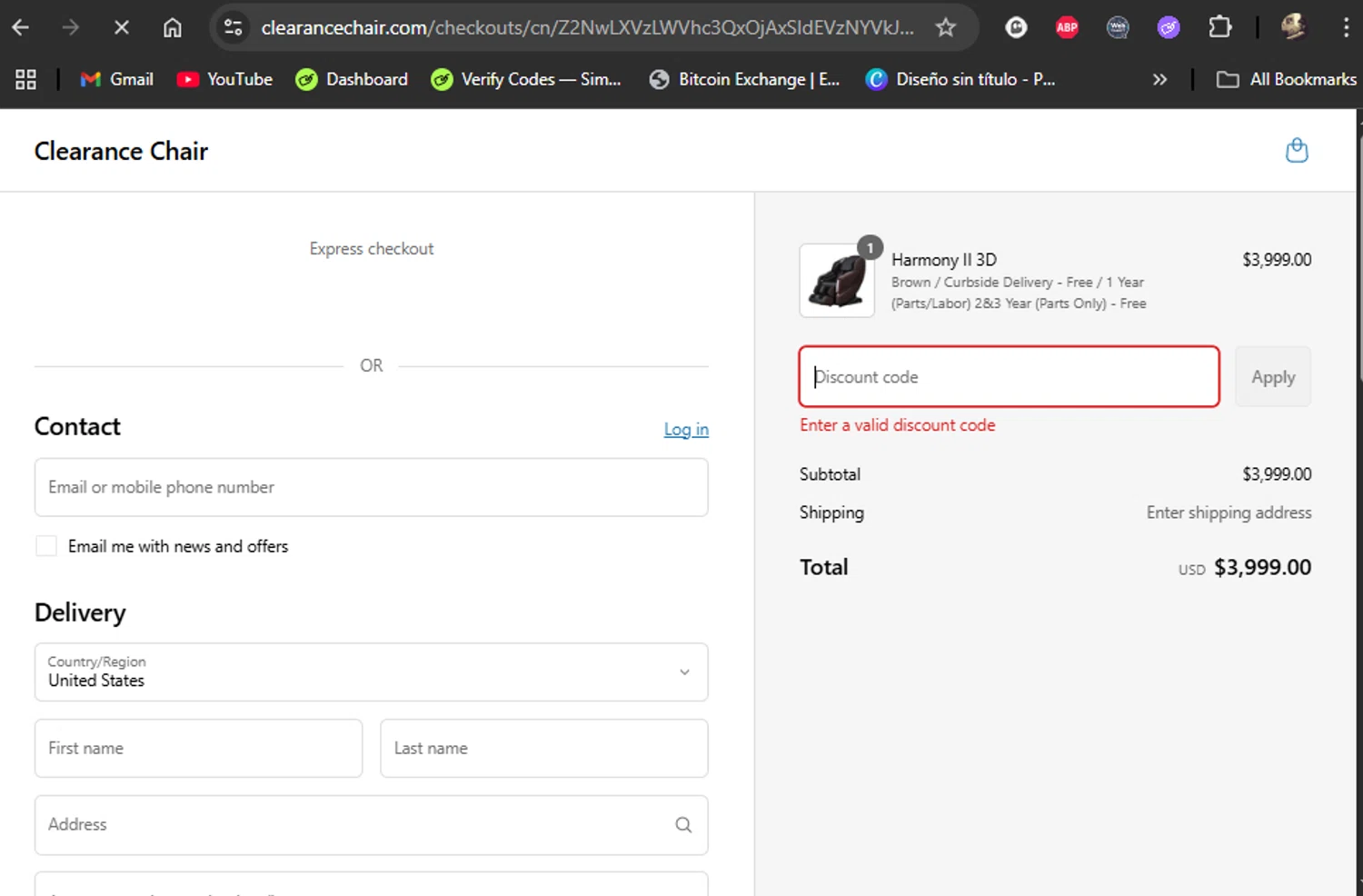Click the Log in link
Screen dimensions: 1363x896
click(686, 429)
